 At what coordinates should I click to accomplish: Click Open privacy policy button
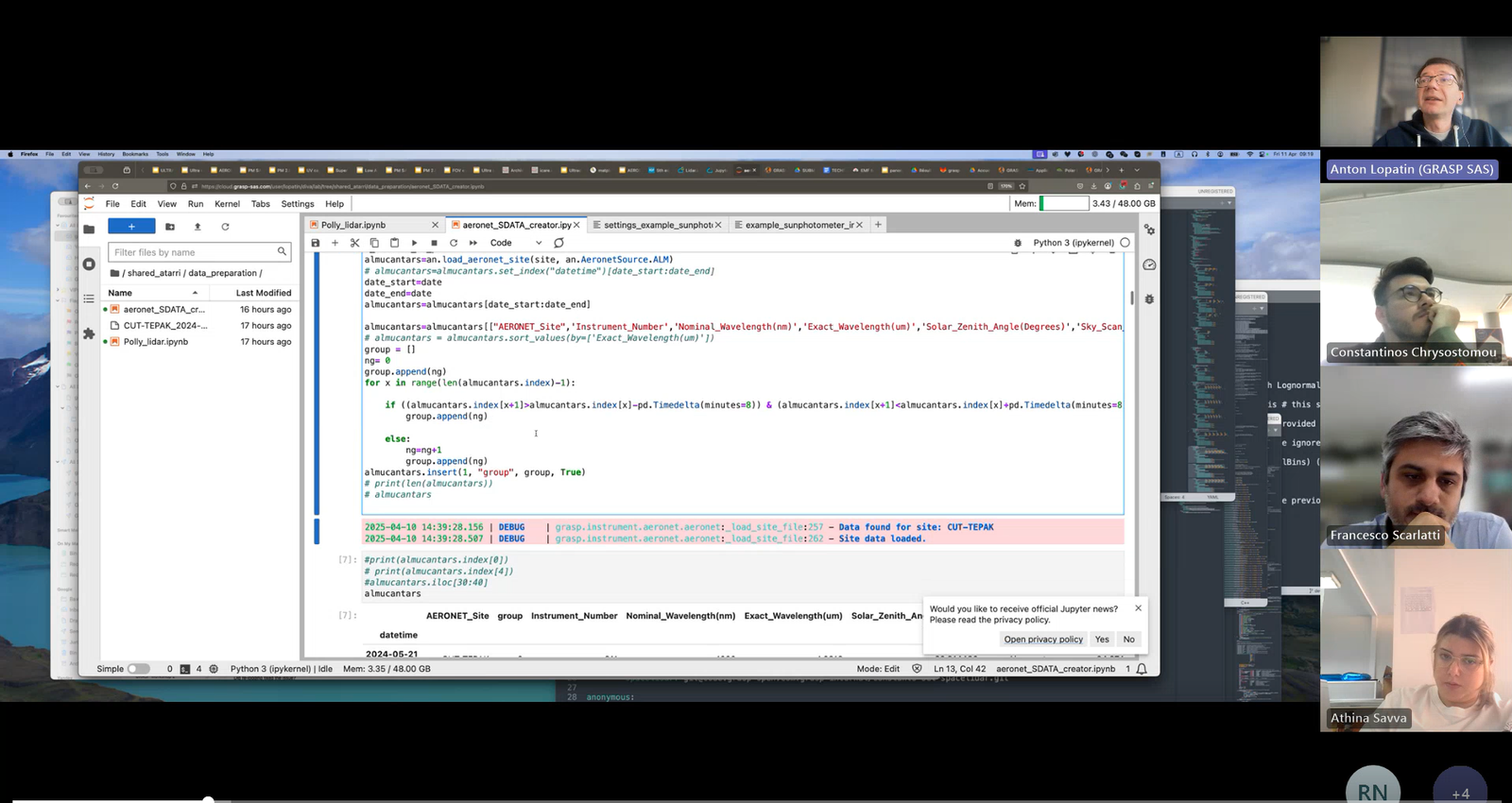click(1043, 640)
